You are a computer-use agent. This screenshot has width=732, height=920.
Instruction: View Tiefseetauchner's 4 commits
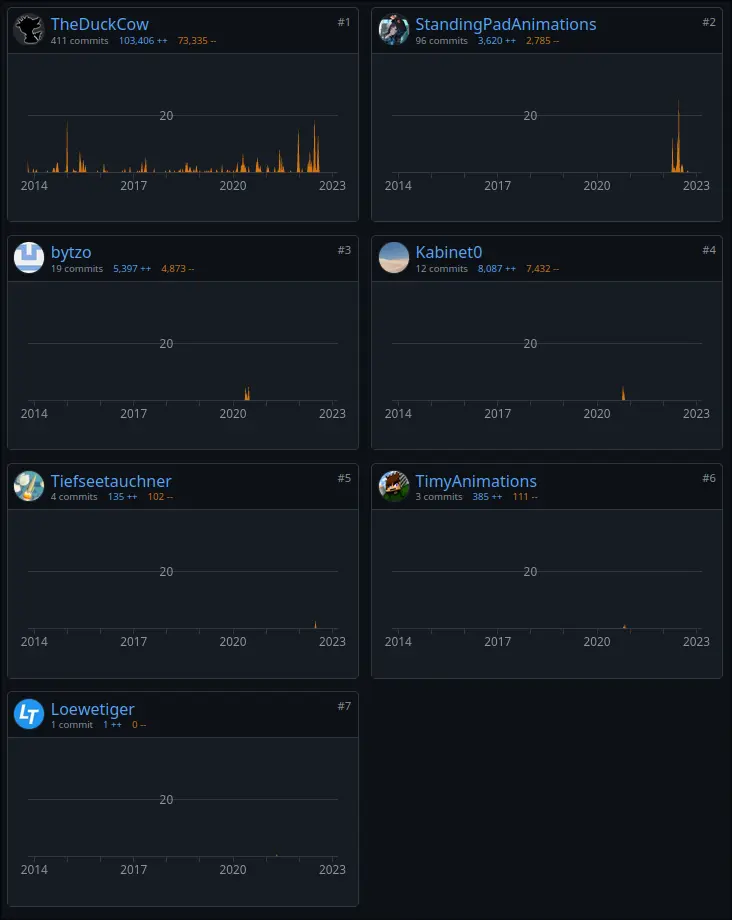click(74, 497)
